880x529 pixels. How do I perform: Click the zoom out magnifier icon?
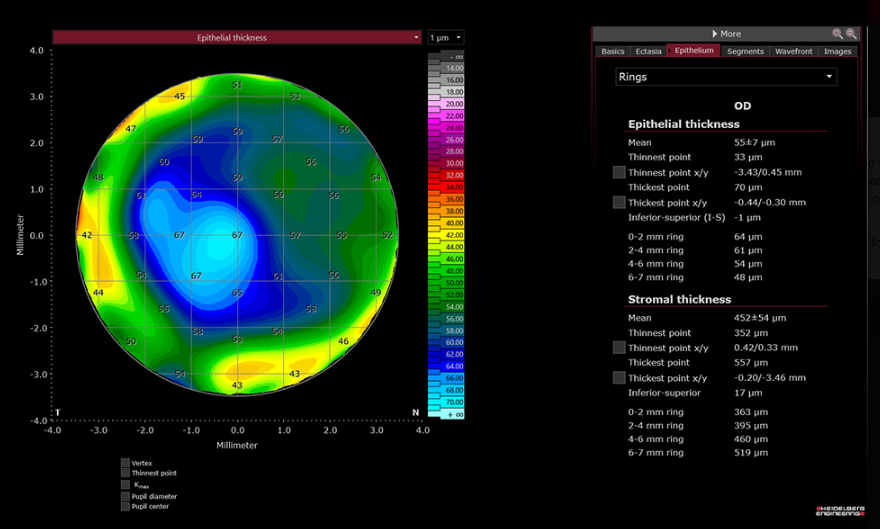851,34
